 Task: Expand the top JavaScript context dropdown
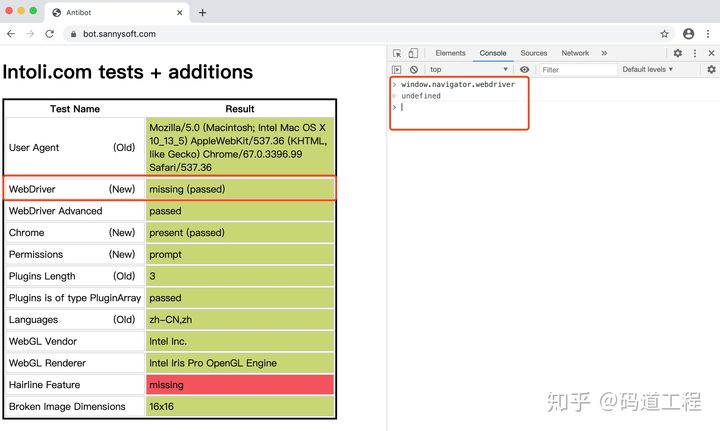tap(468, 69)
